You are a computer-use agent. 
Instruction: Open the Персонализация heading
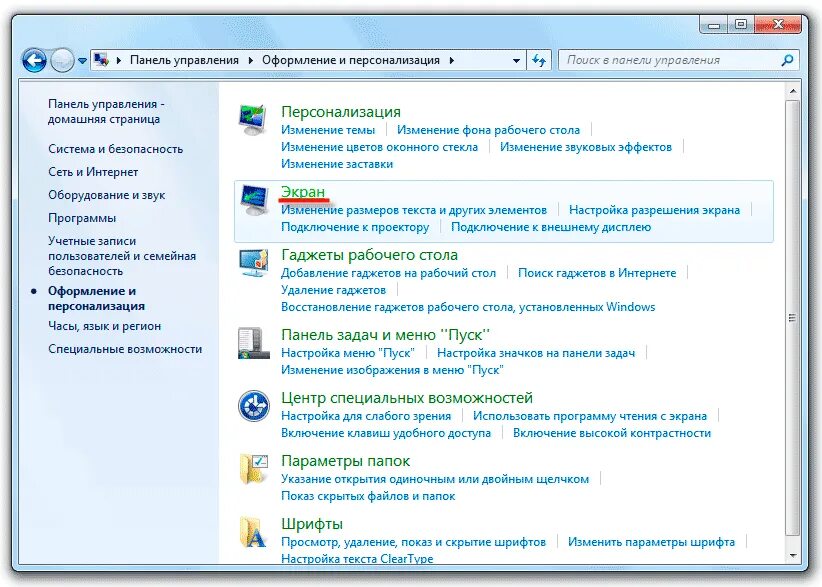(x=341, y=112)
